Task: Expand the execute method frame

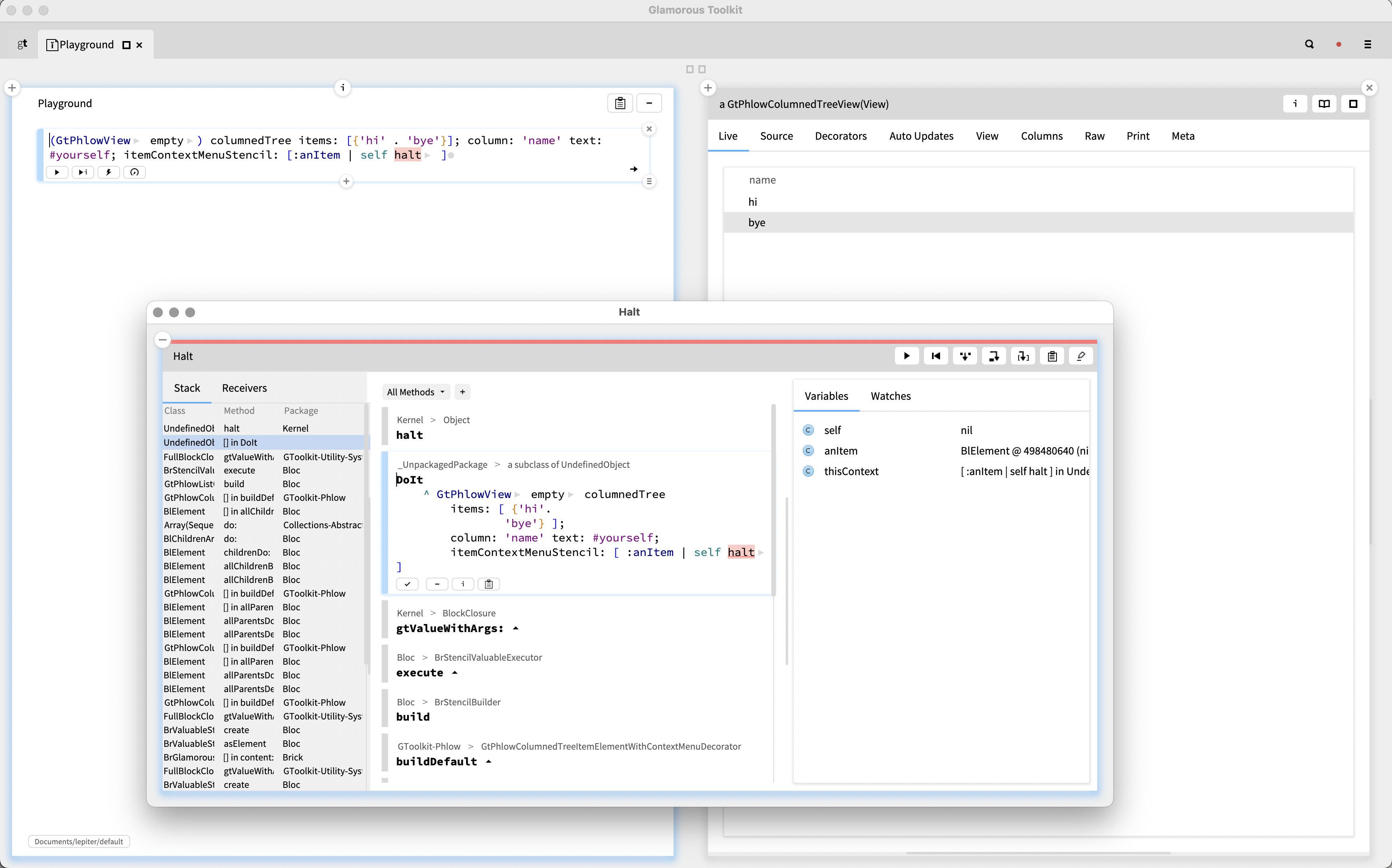Action: tap(455, 672)
